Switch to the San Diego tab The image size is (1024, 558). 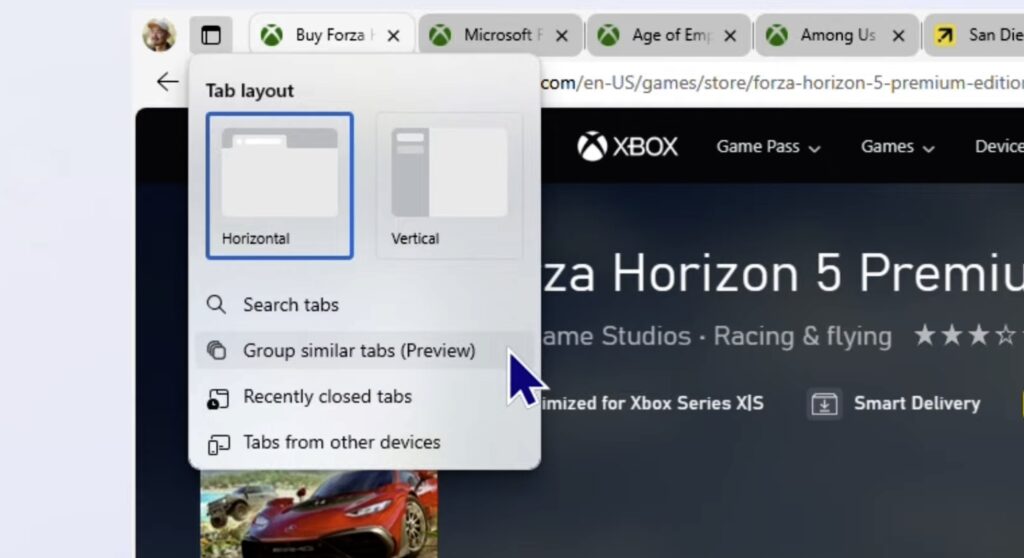(x=974, y=35)
